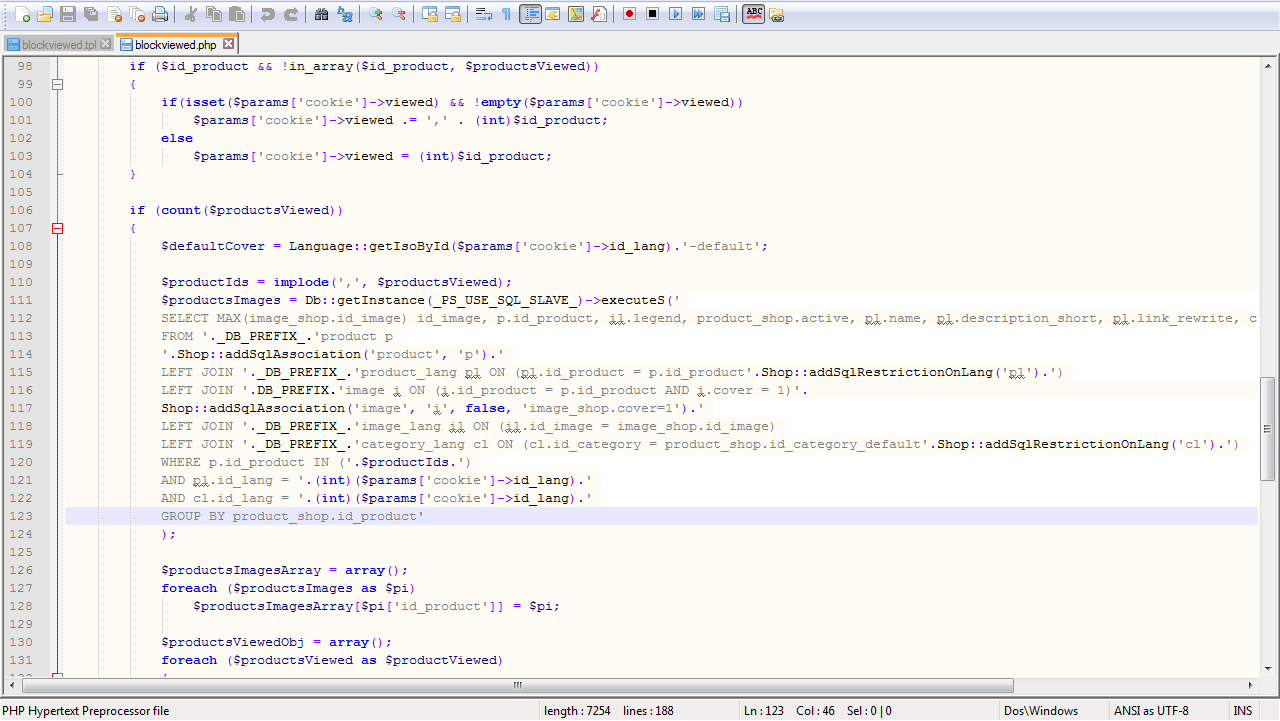Collapse the code block at line 107
This screenshot has width=1280, height=721.
tap(57, 228)
